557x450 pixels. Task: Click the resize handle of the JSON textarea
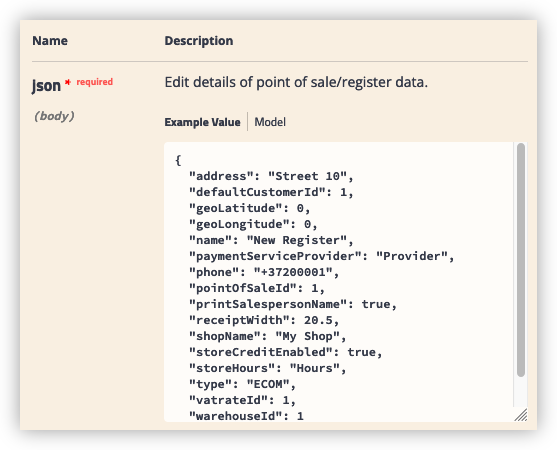click(x=521, y=415)
